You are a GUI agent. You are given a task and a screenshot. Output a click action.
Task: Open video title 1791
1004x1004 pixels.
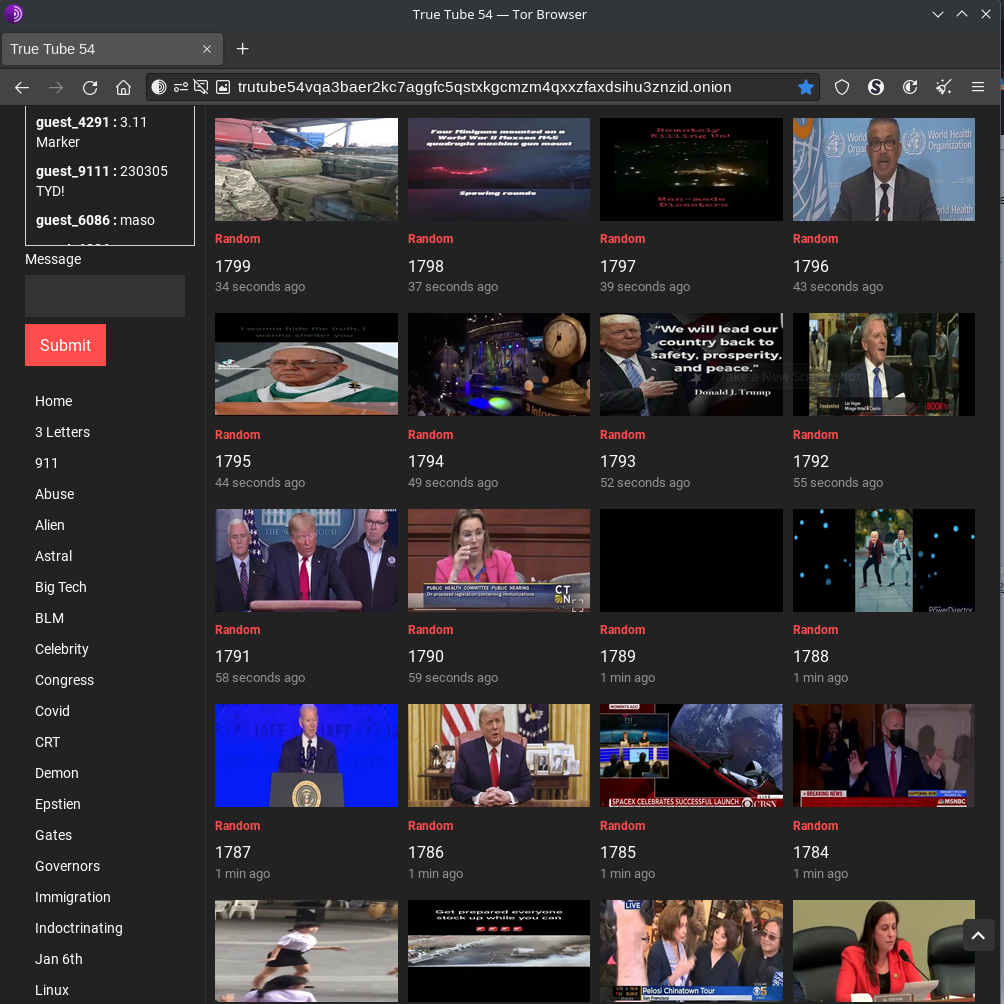tap(232, 656)
